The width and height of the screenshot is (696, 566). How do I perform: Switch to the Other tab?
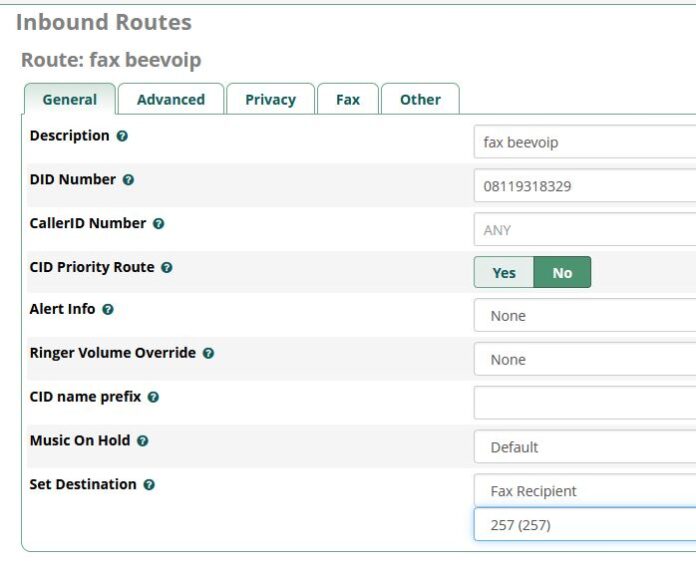coord(420,99)
